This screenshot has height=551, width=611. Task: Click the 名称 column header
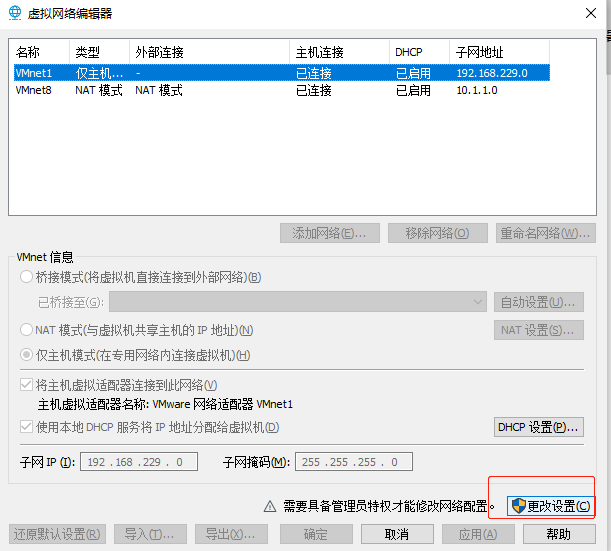[x=42, y=52]
